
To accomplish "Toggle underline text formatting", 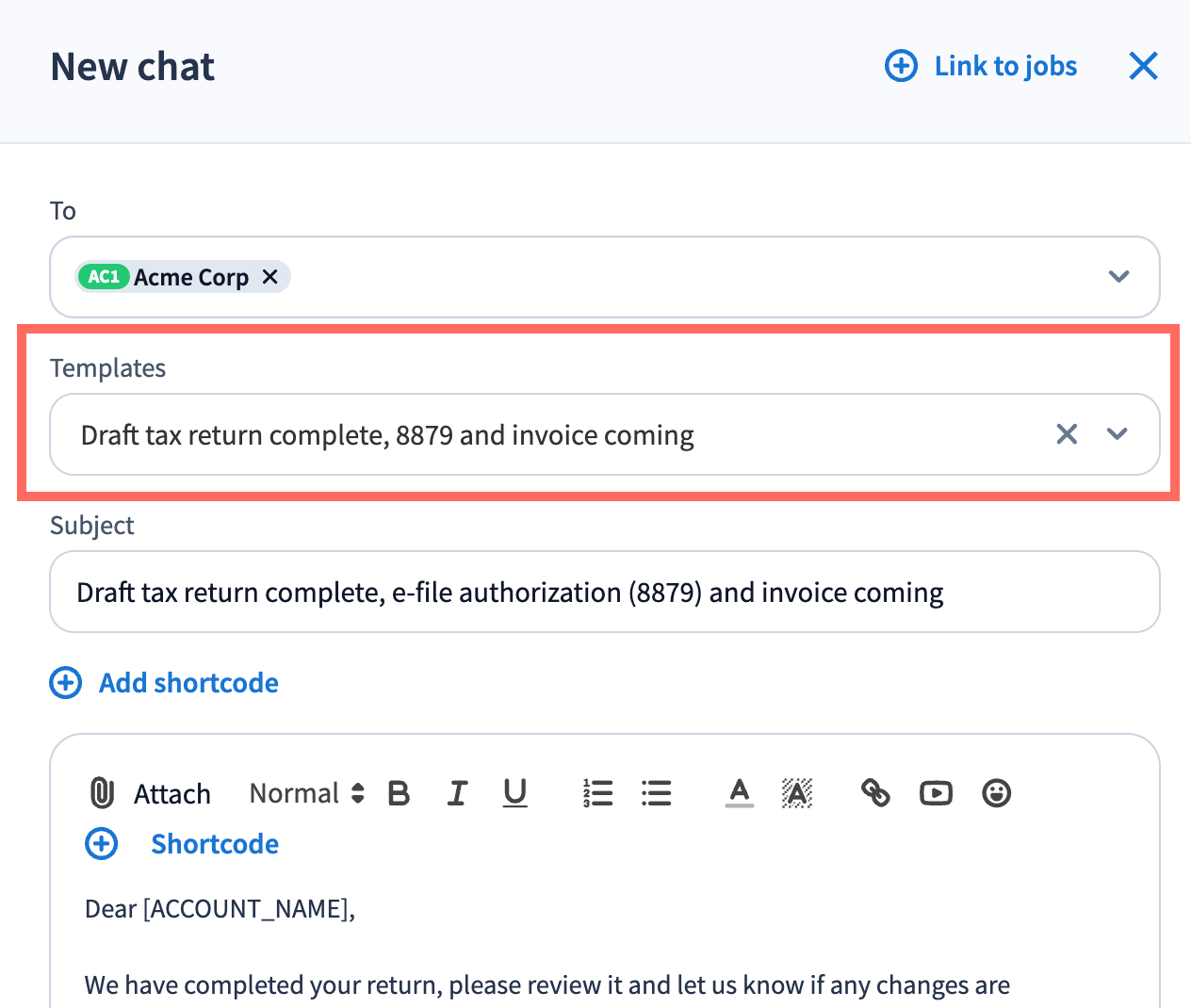I will tap(514, 793).
